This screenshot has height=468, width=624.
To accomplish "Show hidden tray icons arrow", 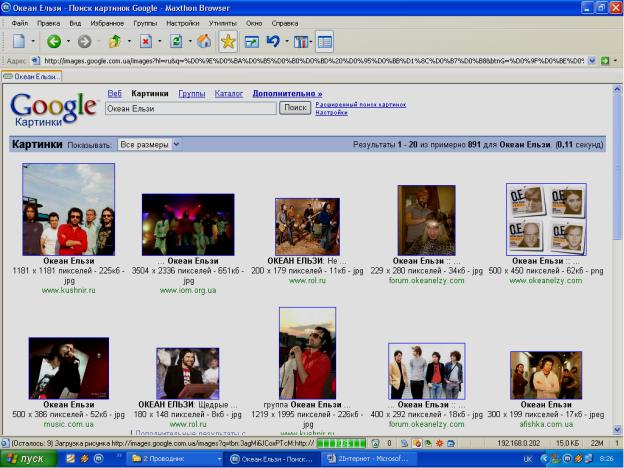I will (544, 459).
